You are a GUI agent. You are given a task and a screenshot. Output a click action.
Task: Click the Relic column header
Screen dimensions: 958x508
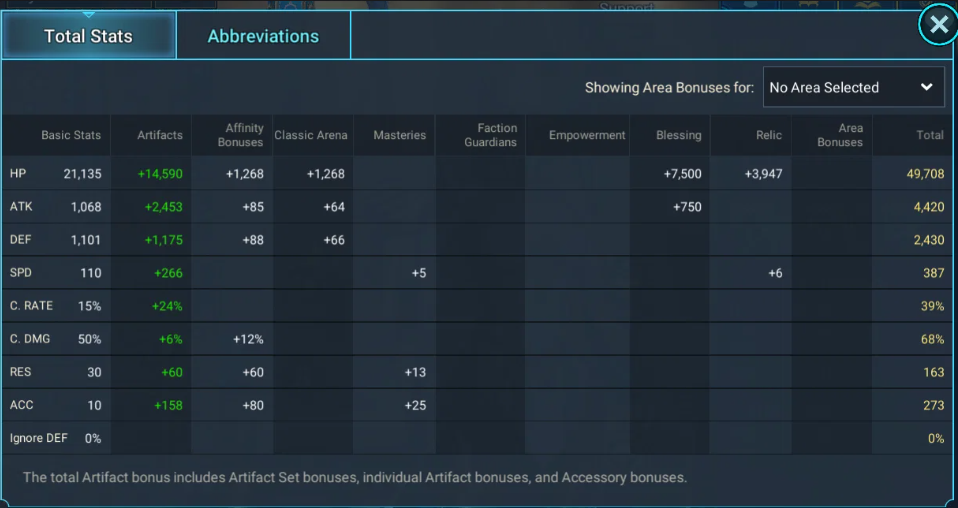coord(769,135)
